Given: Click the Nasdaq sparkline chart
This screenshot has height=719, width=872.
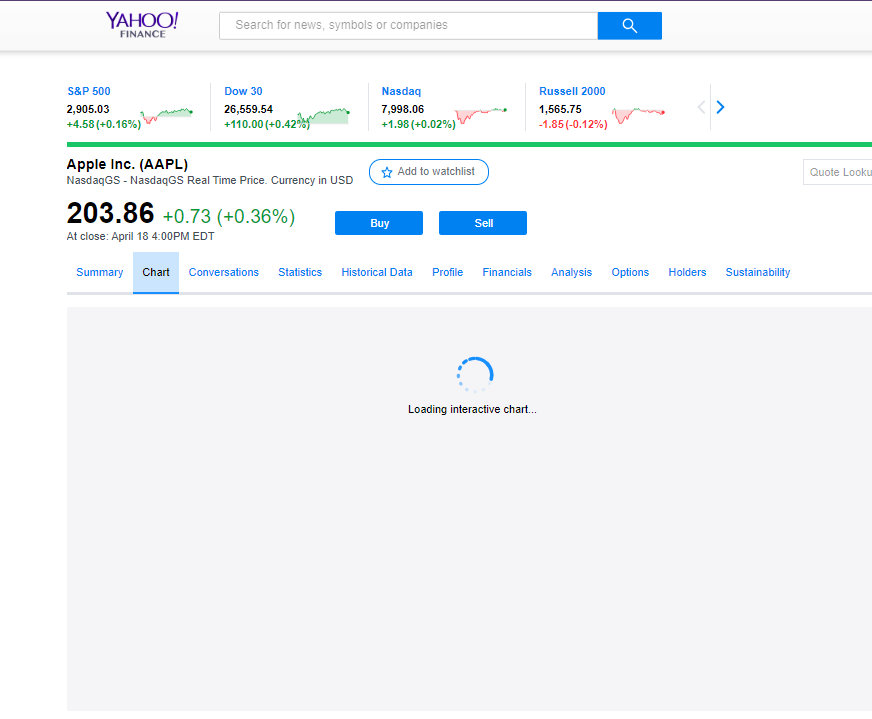Looking at the screenshot, I should click(478, 114).
